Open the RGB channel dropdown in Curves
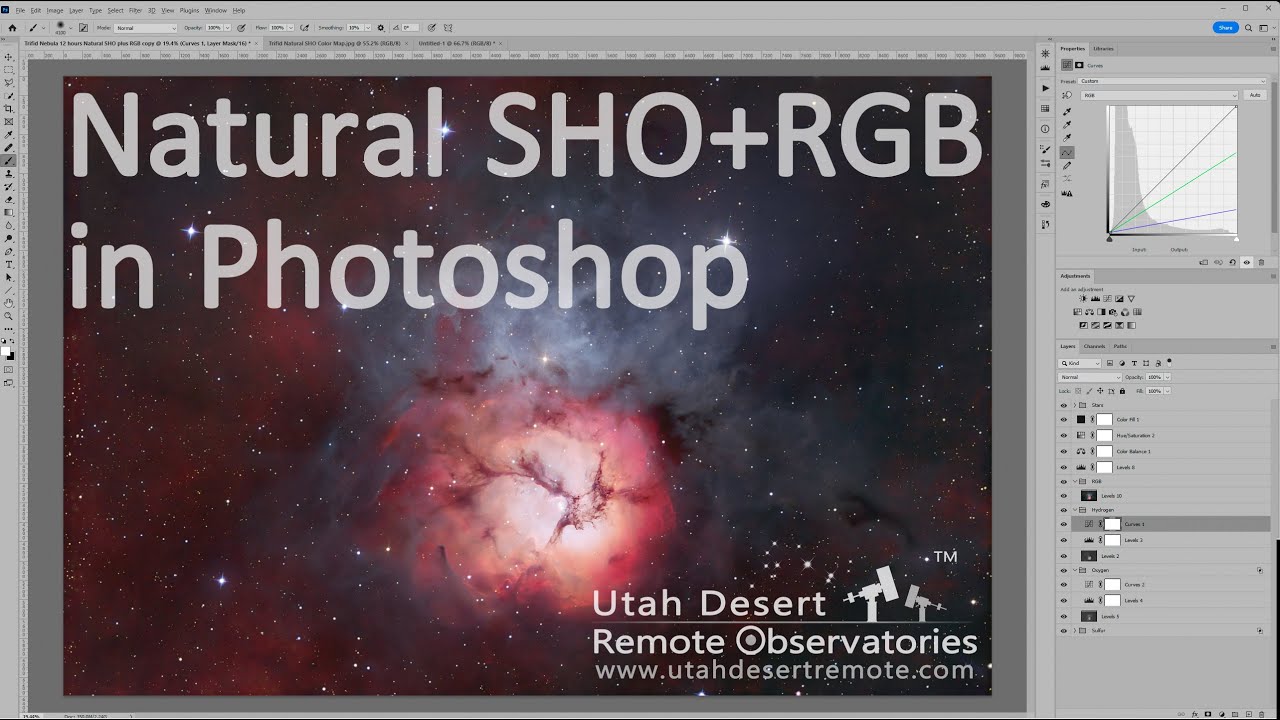This screenshot has height=720, width=1280. [x=1160, y=95]
